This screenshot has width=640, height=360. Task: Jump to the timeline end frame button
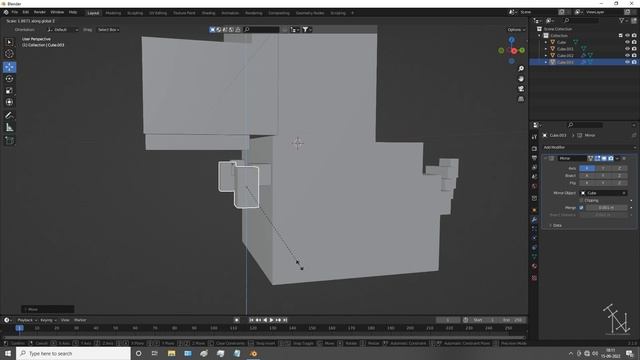point(285,320)
